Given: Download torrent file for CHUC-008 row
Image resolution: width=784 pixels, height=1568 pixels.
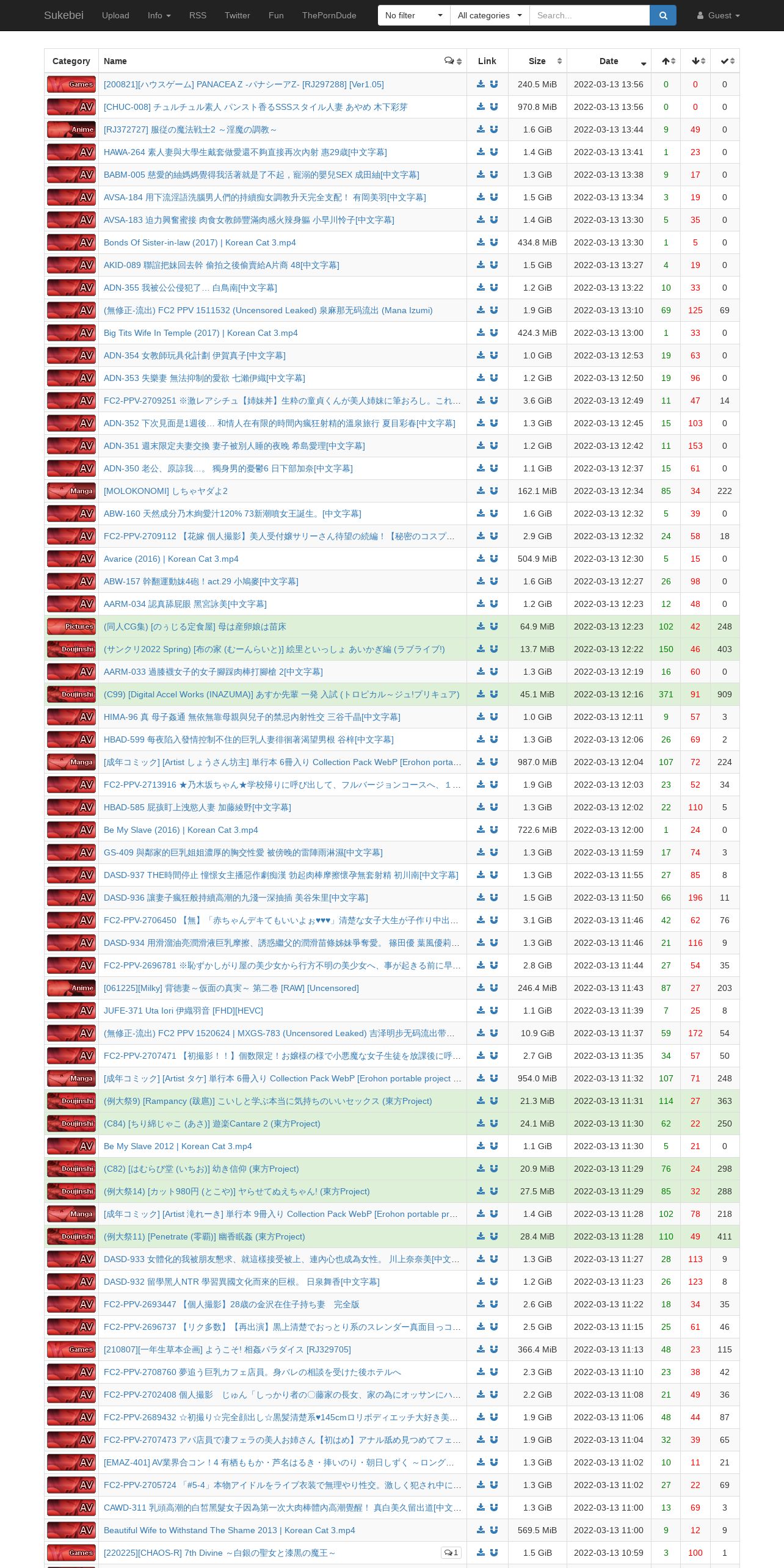Looking at the screenshot, I should click(481, 107).
